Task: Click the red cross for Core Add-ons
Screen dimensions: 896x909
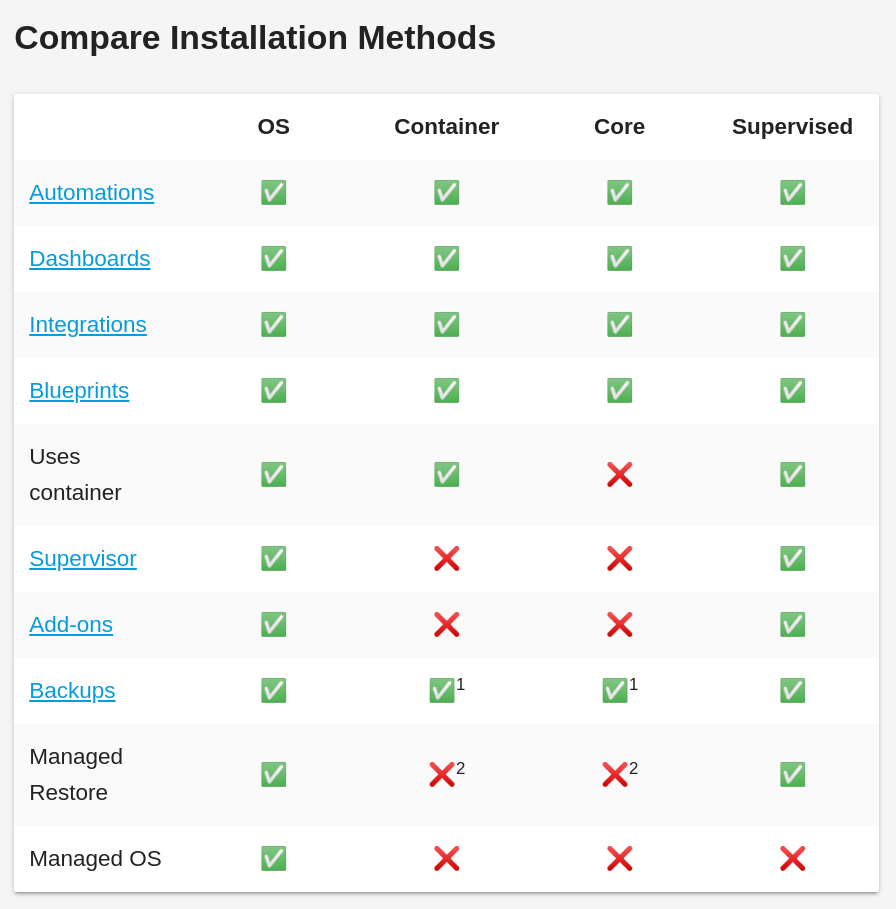Action: click(620, 625)
